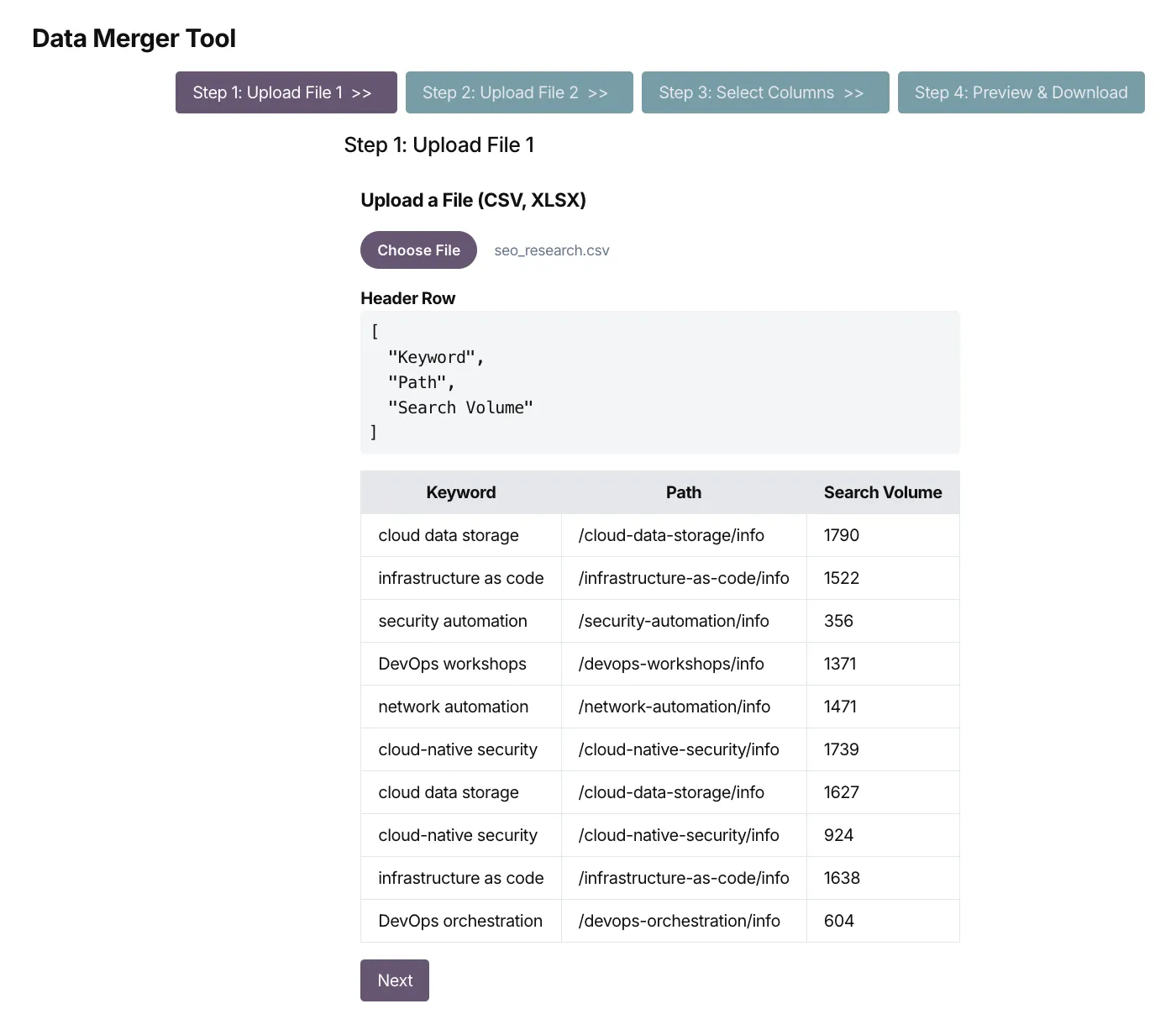Click the Path column header

click(x=684, y=492)
